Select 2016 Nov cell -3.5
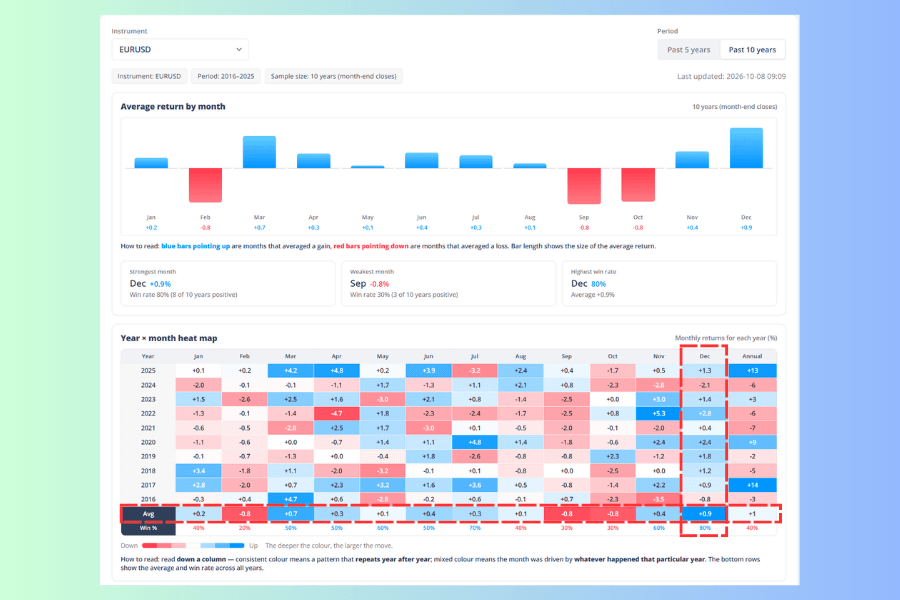The width and height of the screenshot is (900, 600). (x=658, y=499)
